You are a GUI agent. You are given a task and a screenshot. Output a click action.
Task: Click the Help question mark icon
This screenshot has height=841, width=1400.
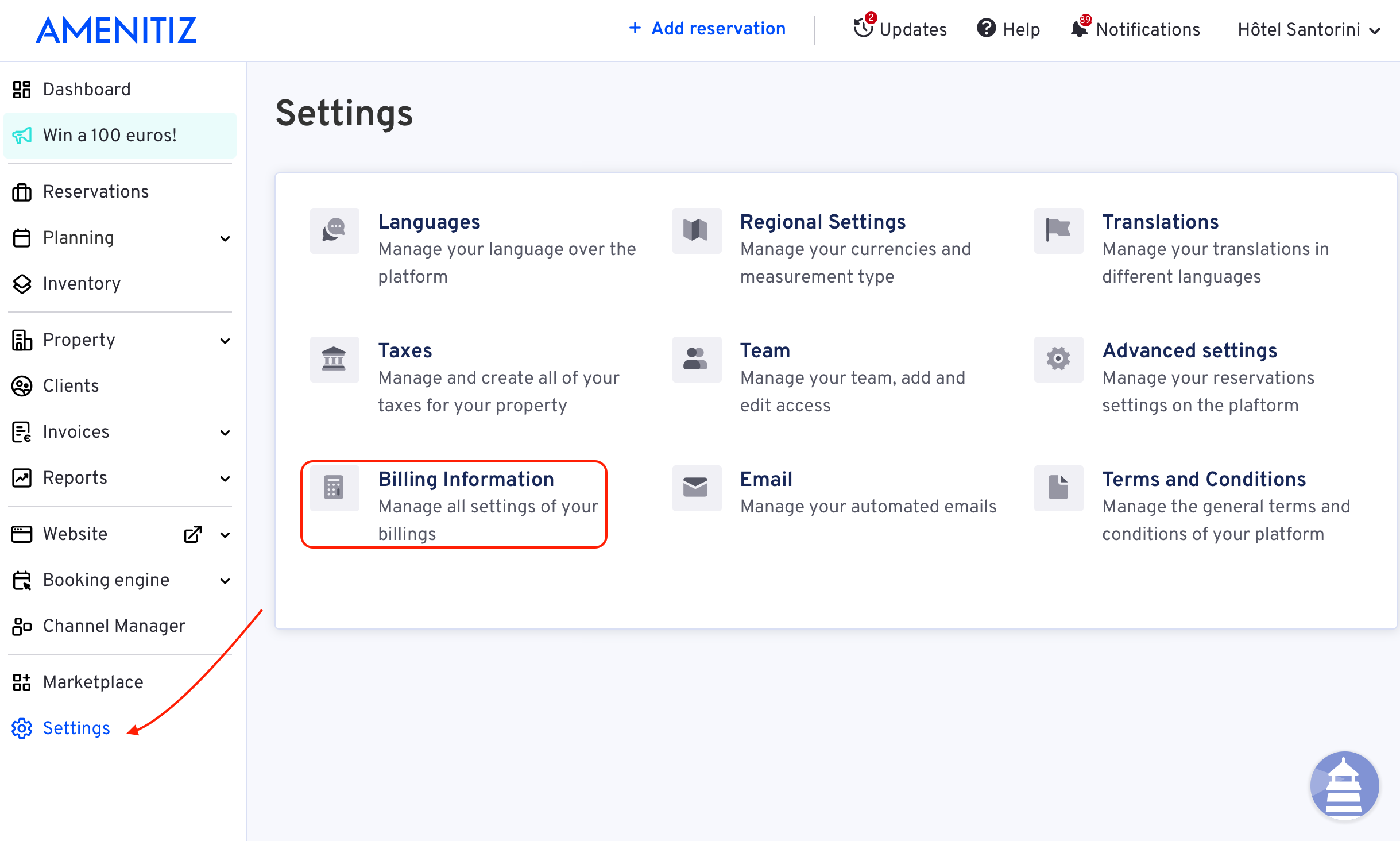point(987,28)
